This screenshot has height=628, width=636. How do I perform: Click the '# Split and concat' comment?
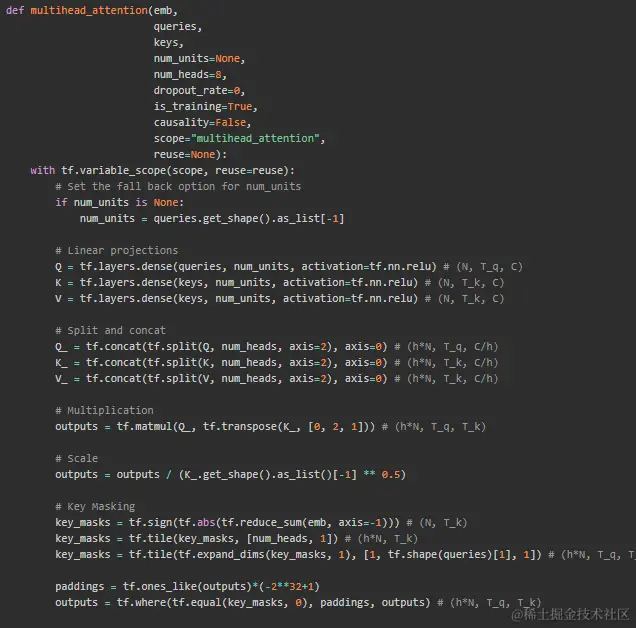tap(110, 331)
